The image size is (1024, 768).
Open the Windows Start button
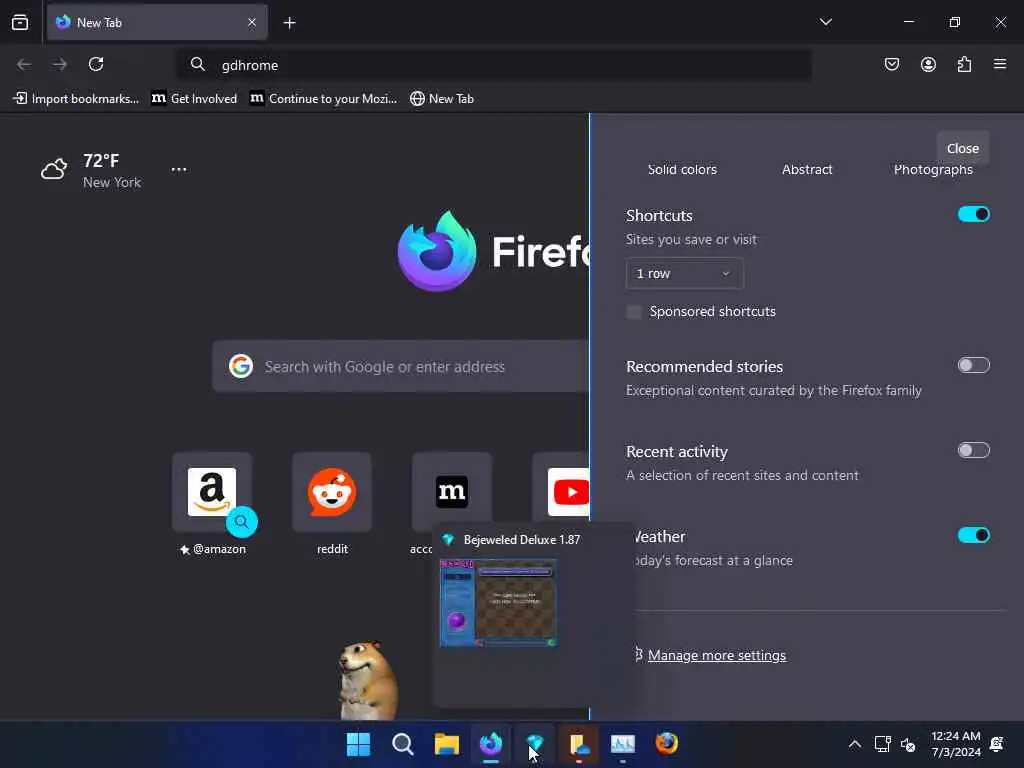pos(358,744)
